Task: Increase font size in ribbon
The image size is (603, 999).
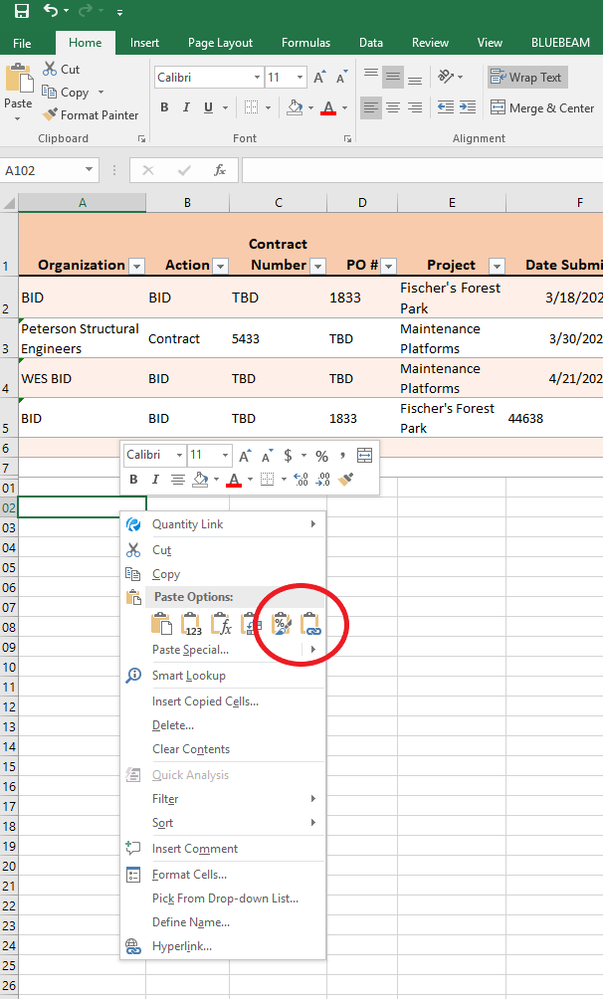Action: (320, 78)
